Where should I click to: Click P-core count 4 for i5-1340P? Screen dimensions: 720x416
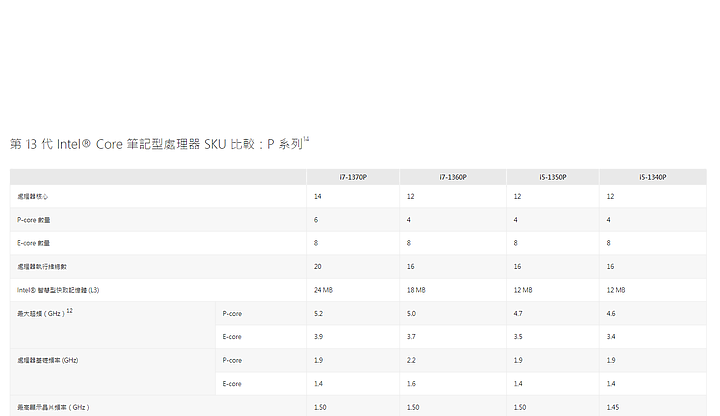point(608,220)
